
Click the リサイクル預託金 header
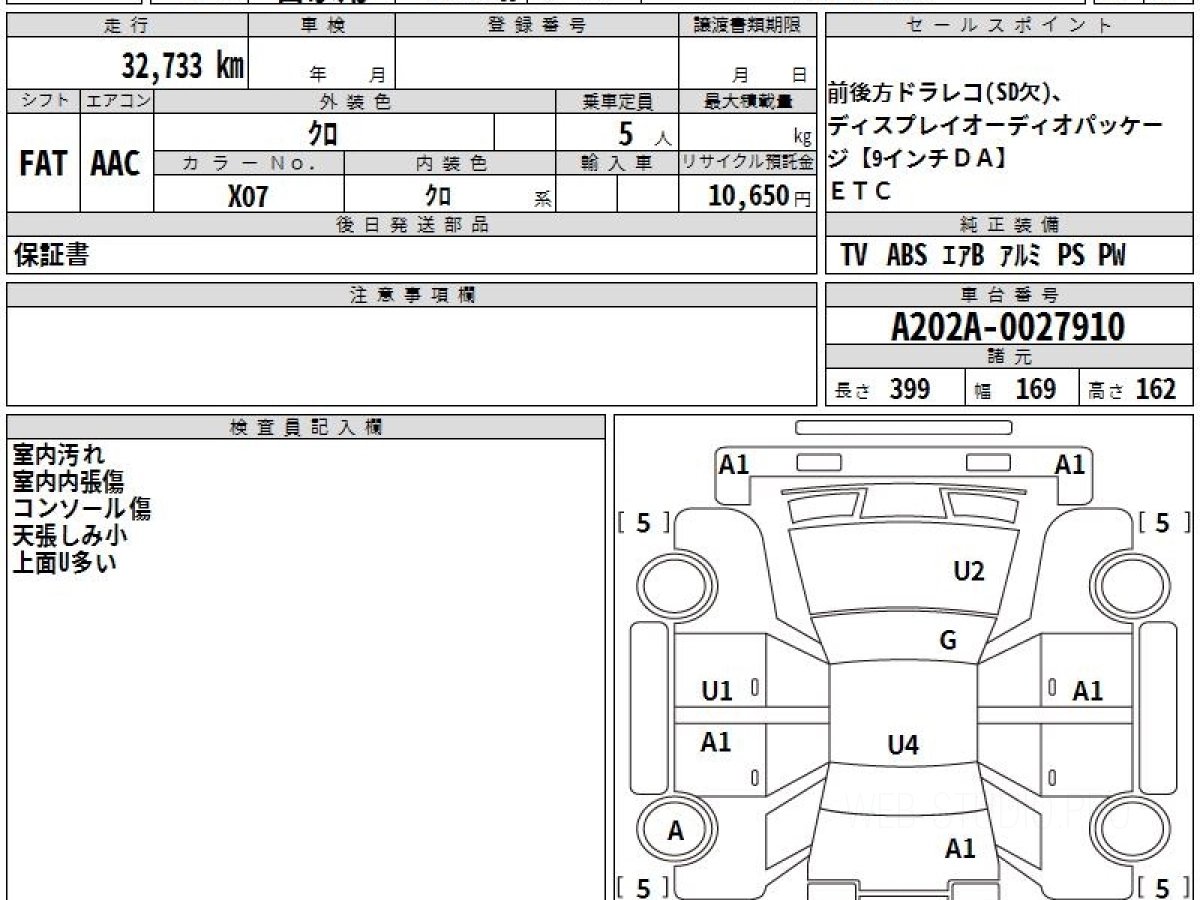click(748, 163)
